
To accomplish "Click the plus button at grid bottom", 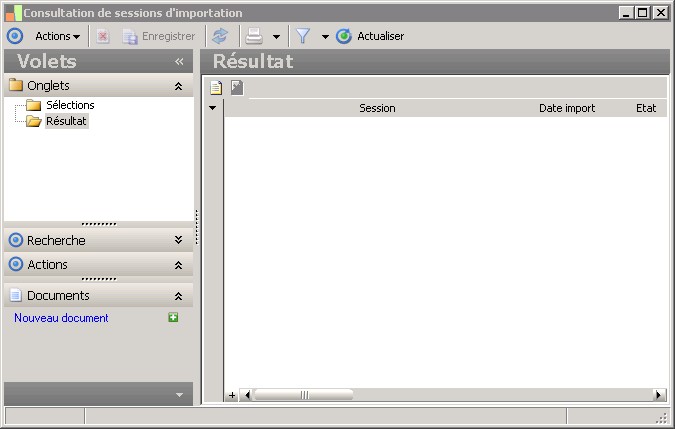I will [x=232, y=395].
